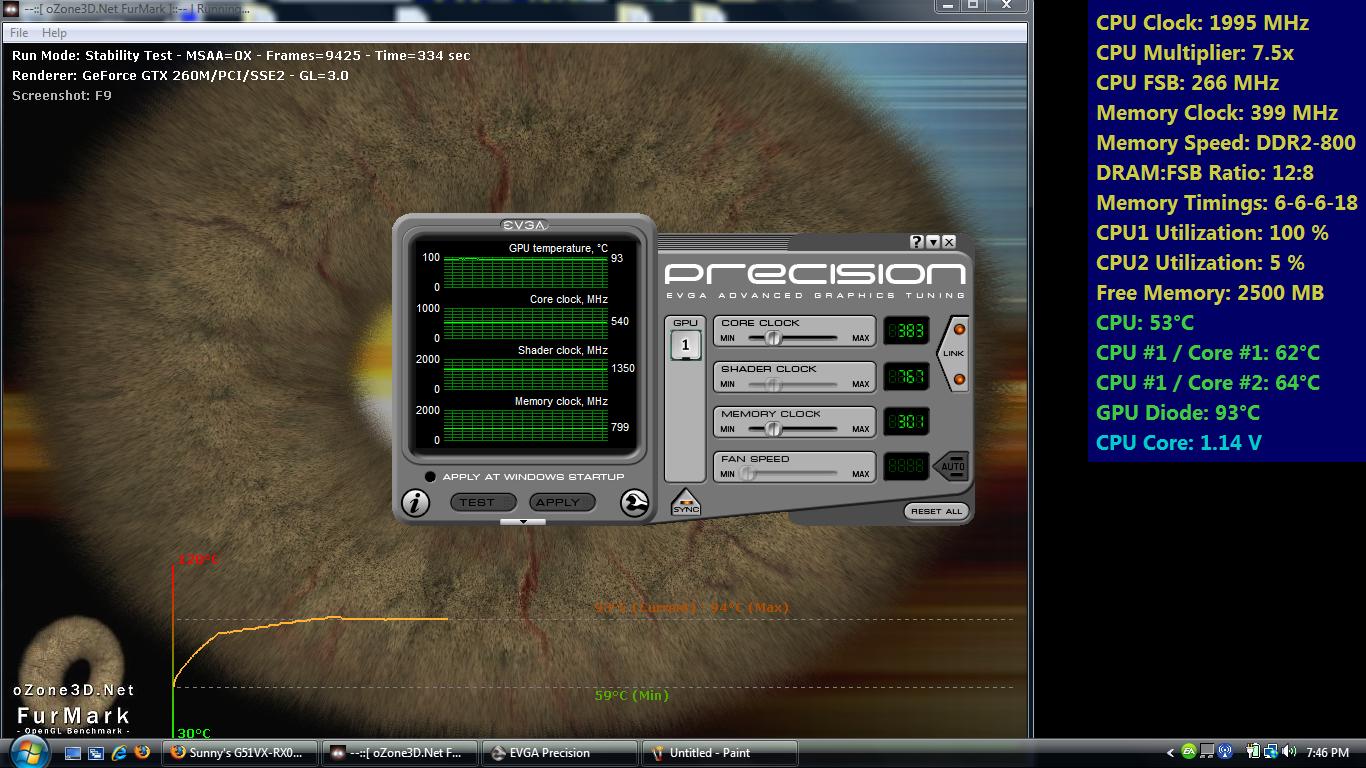
Task: Click the Core clock MHz graph
Action: 525,323
